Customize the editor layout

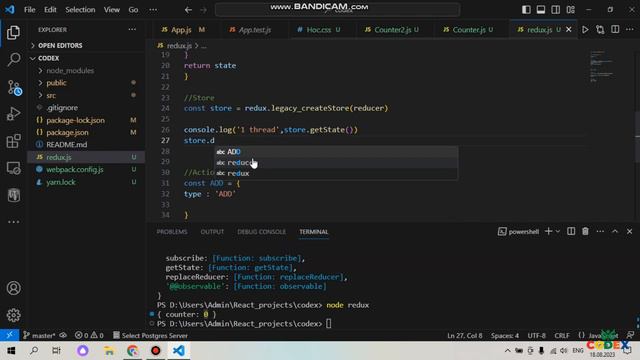tap(571, 9)
